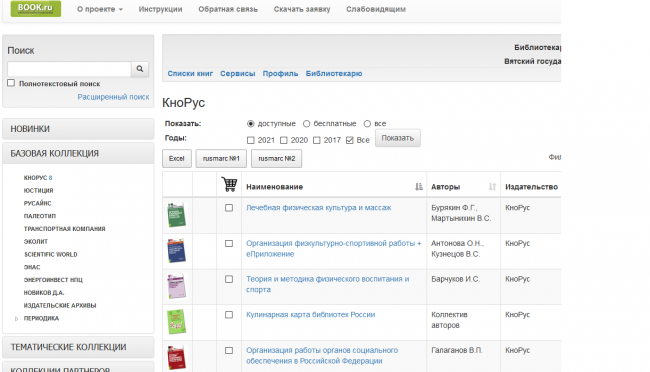650x372 pixels.
Task: Select НОВИКОВ Д.А. in the collection list
Action: 44,293
